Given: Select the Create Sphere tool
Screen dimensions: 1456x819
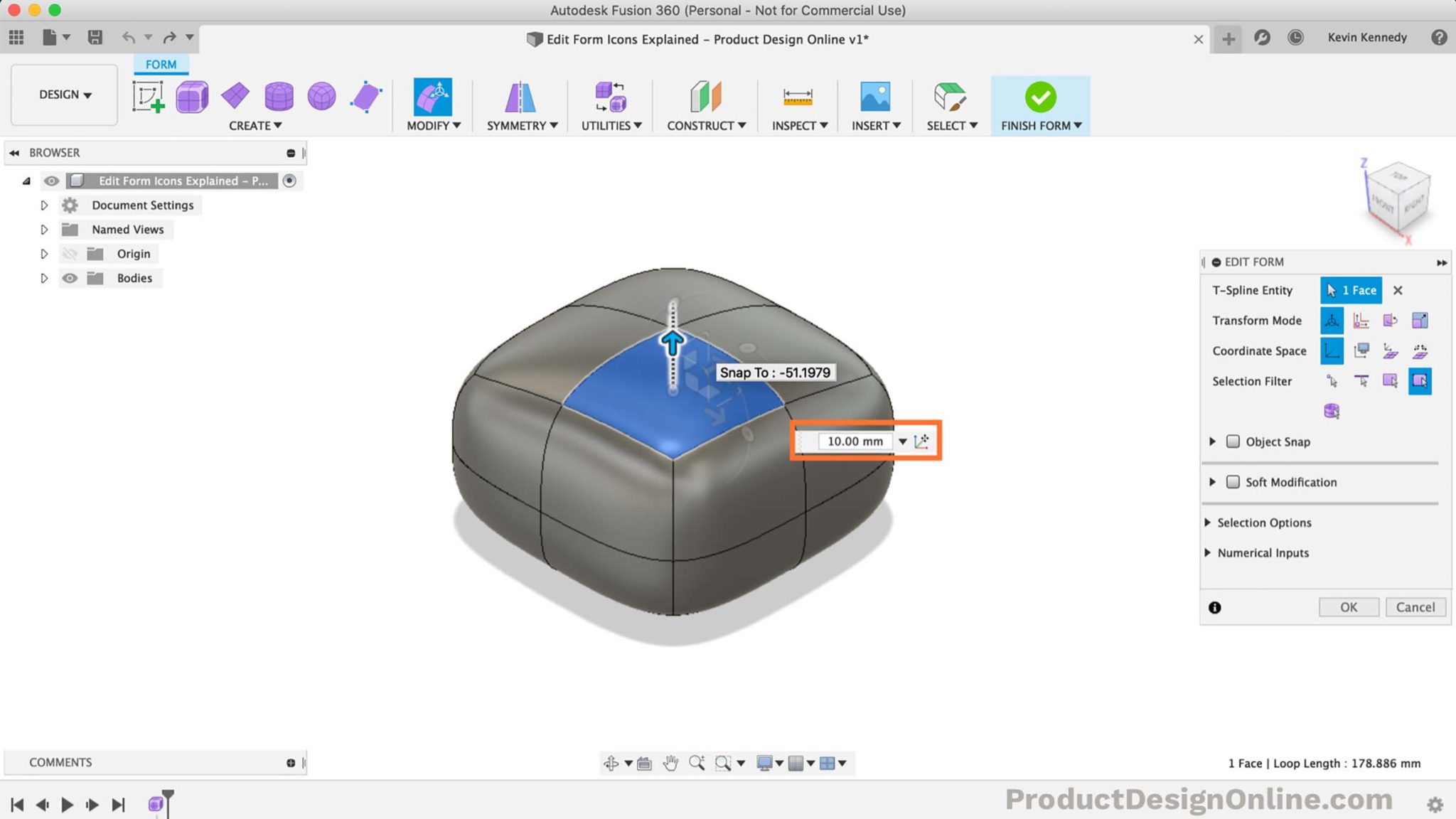Looking at the screenshot, I should pyautogui.click(x=321, y=96).
